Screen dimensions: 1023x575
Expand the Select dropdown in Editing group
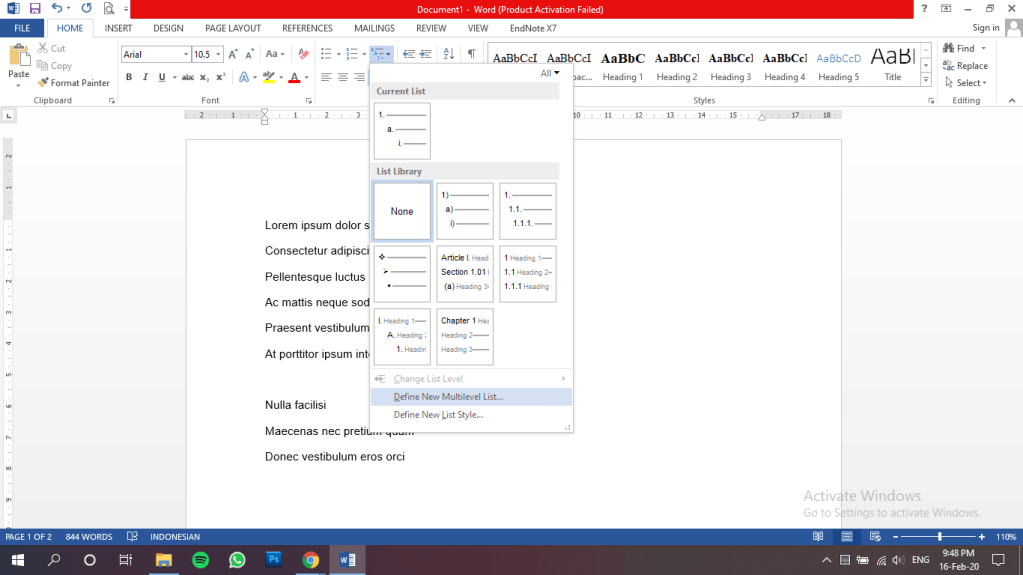pos(967,83)
